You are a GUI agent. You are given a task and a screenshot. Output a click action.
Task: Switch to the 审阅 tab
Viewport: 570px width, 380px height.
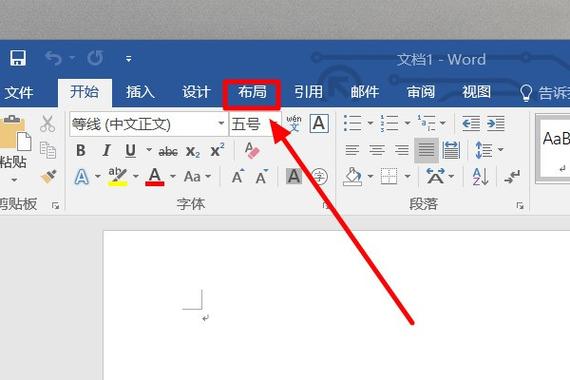coord(421,92)
